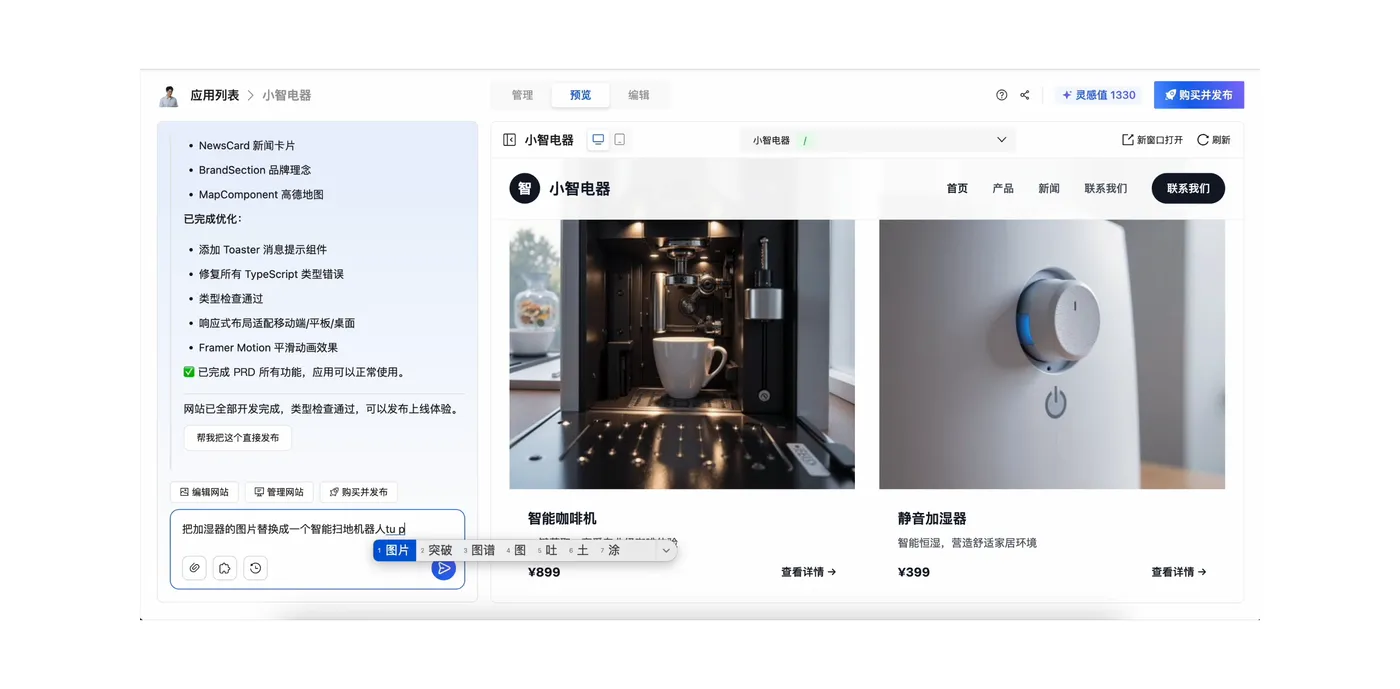Select IME candidate 图谱

[x=480, y=550]
